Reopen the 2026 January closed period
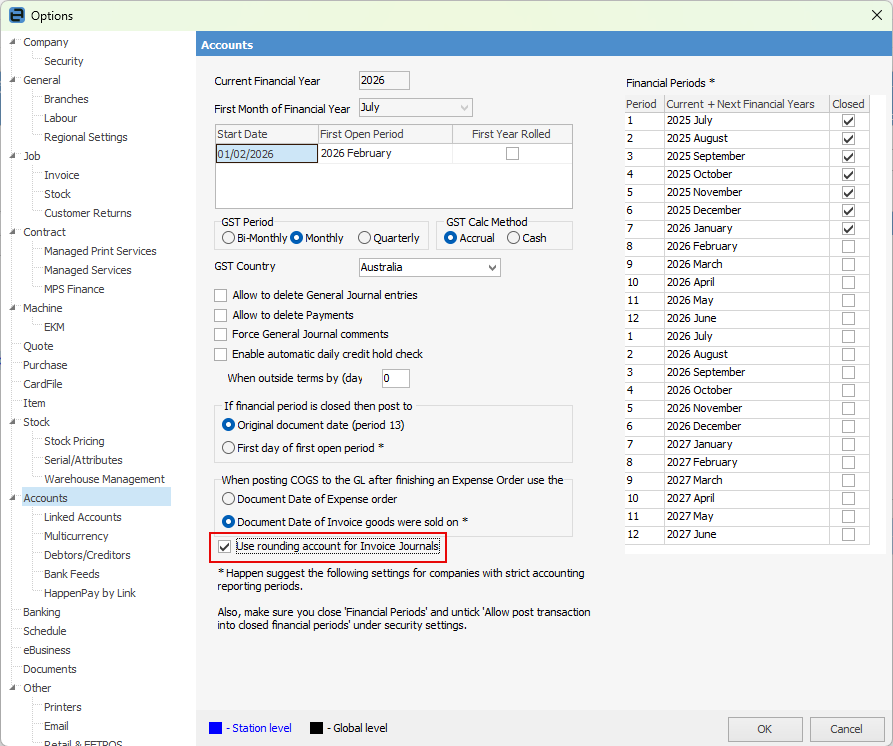 848,228
